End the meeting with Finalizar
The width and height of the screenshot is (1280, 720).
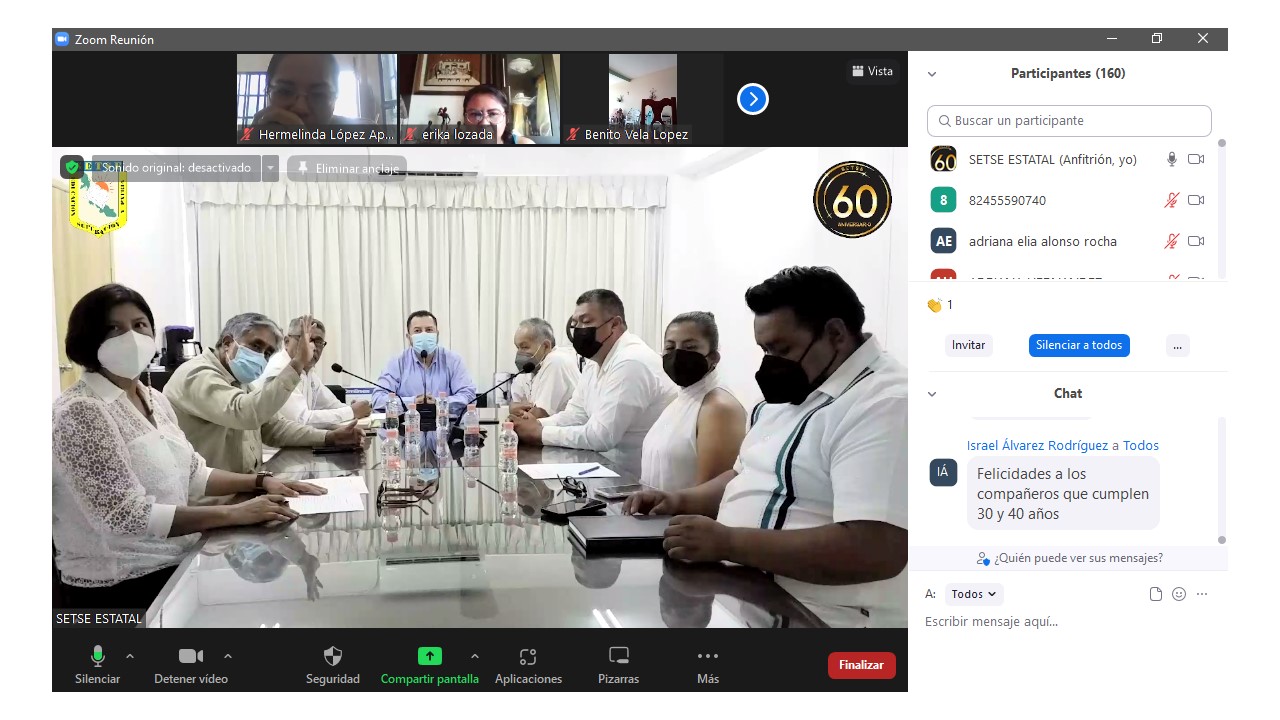click(x=861, y=665)
